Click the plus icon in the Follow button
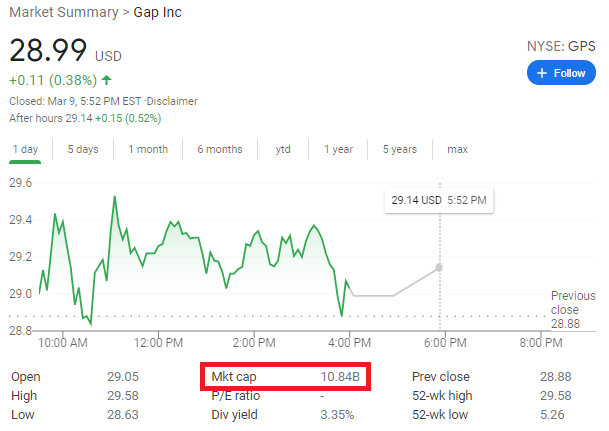Screen dimensions: 609x431 pyautogui.click(x=541, y=73)
